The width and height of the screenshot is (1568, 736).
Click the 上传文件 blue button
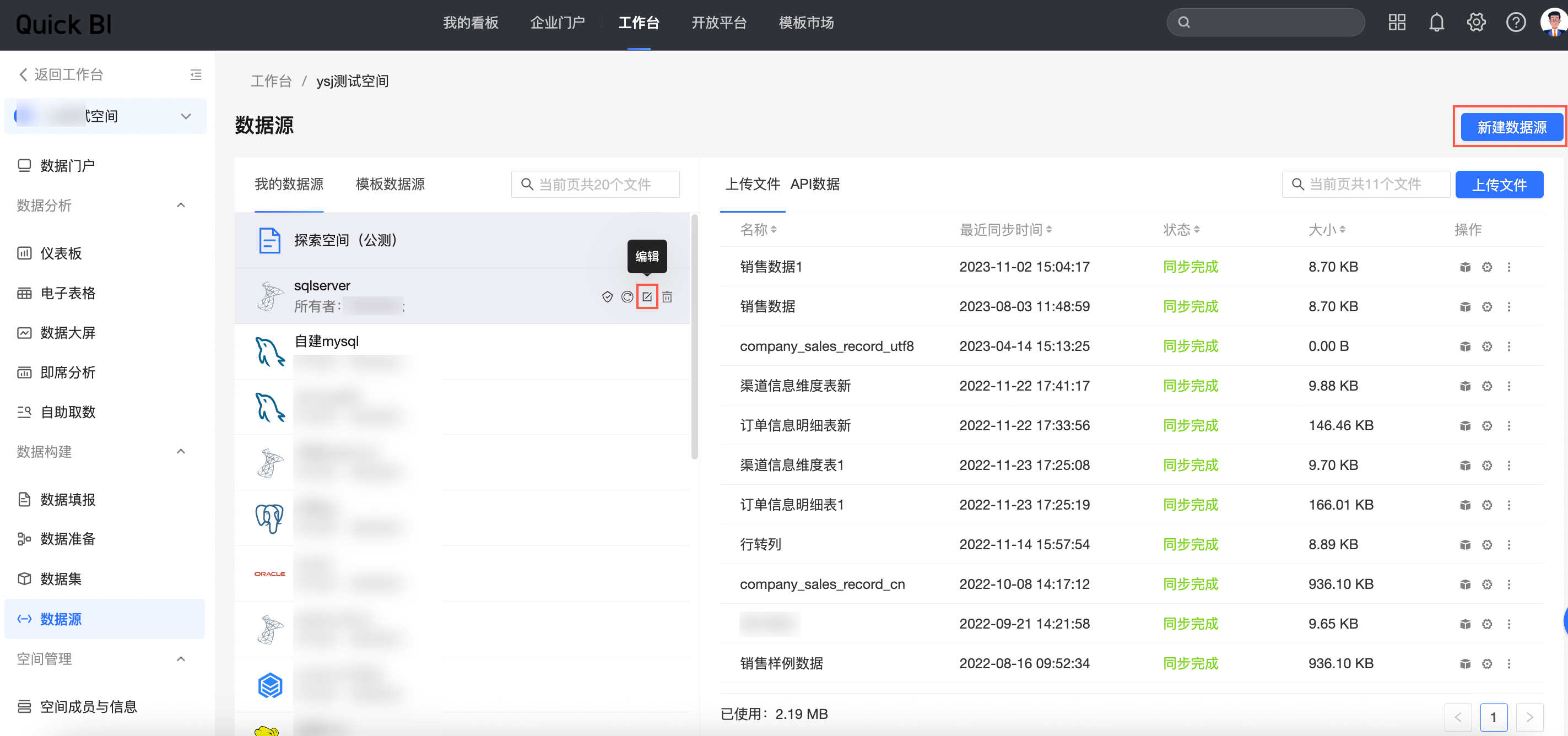pos(1498,185)
